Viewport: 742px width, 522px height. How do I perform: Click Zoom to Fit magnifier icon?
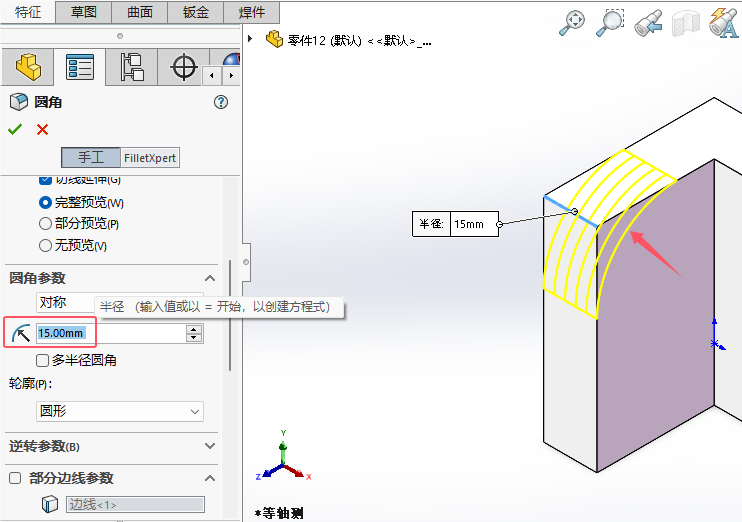tap(572, 22)
